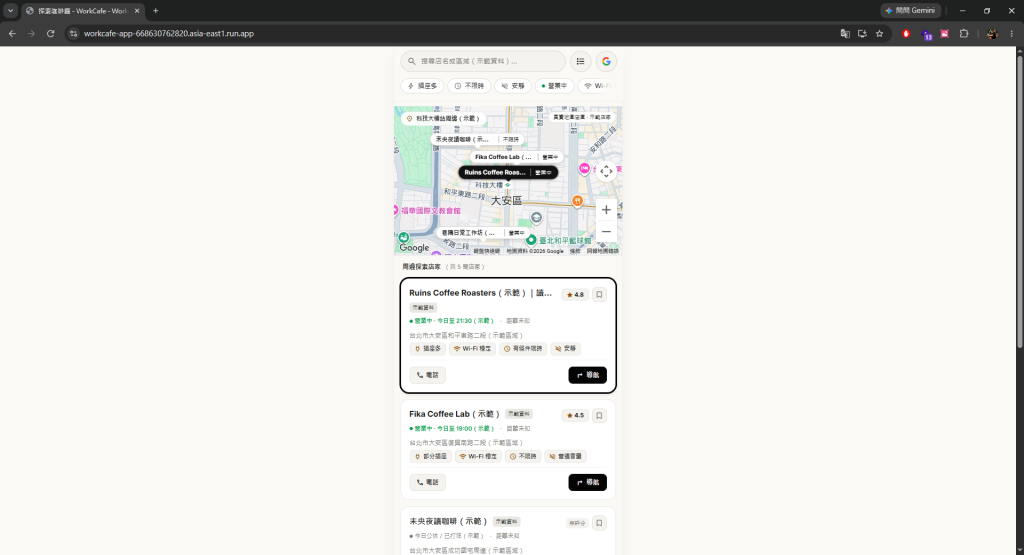Screen dimensions: 1024x555
Task: View site information icon in address bar
Action: click(x=73, y=33)
